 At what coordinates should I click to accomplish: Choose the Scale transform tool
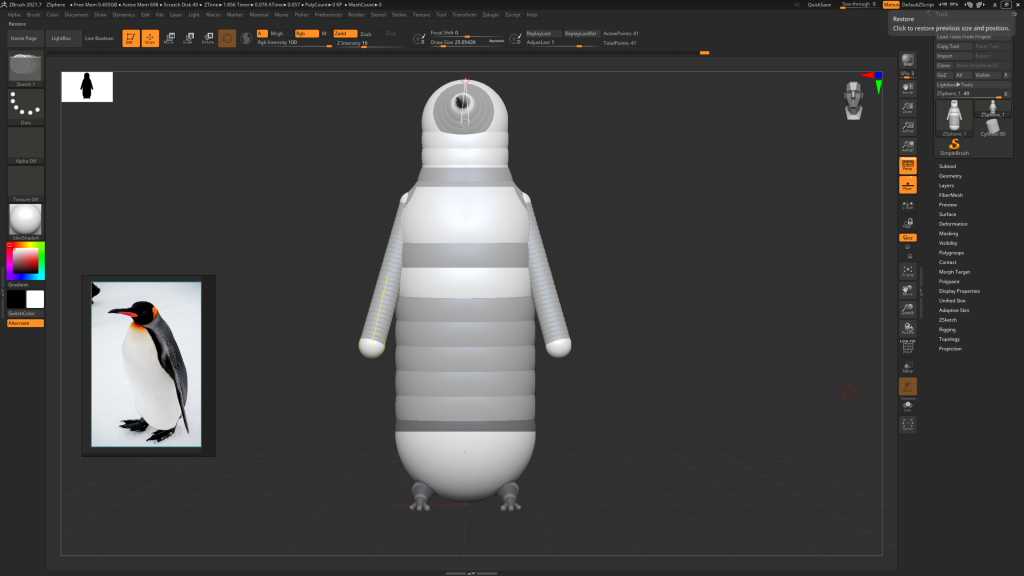point(187,39)
